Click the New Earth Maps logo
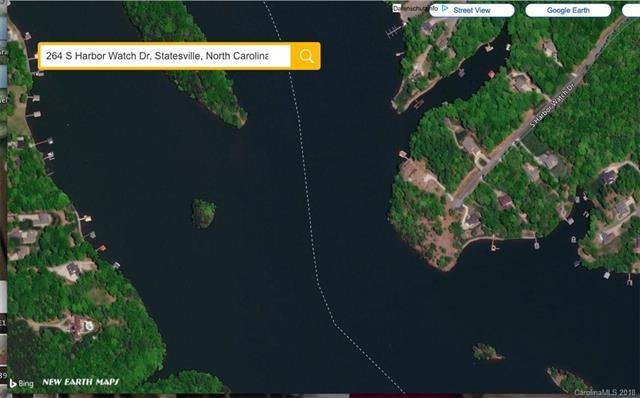This screenshot has height=398, width=640. coord(80,382)
